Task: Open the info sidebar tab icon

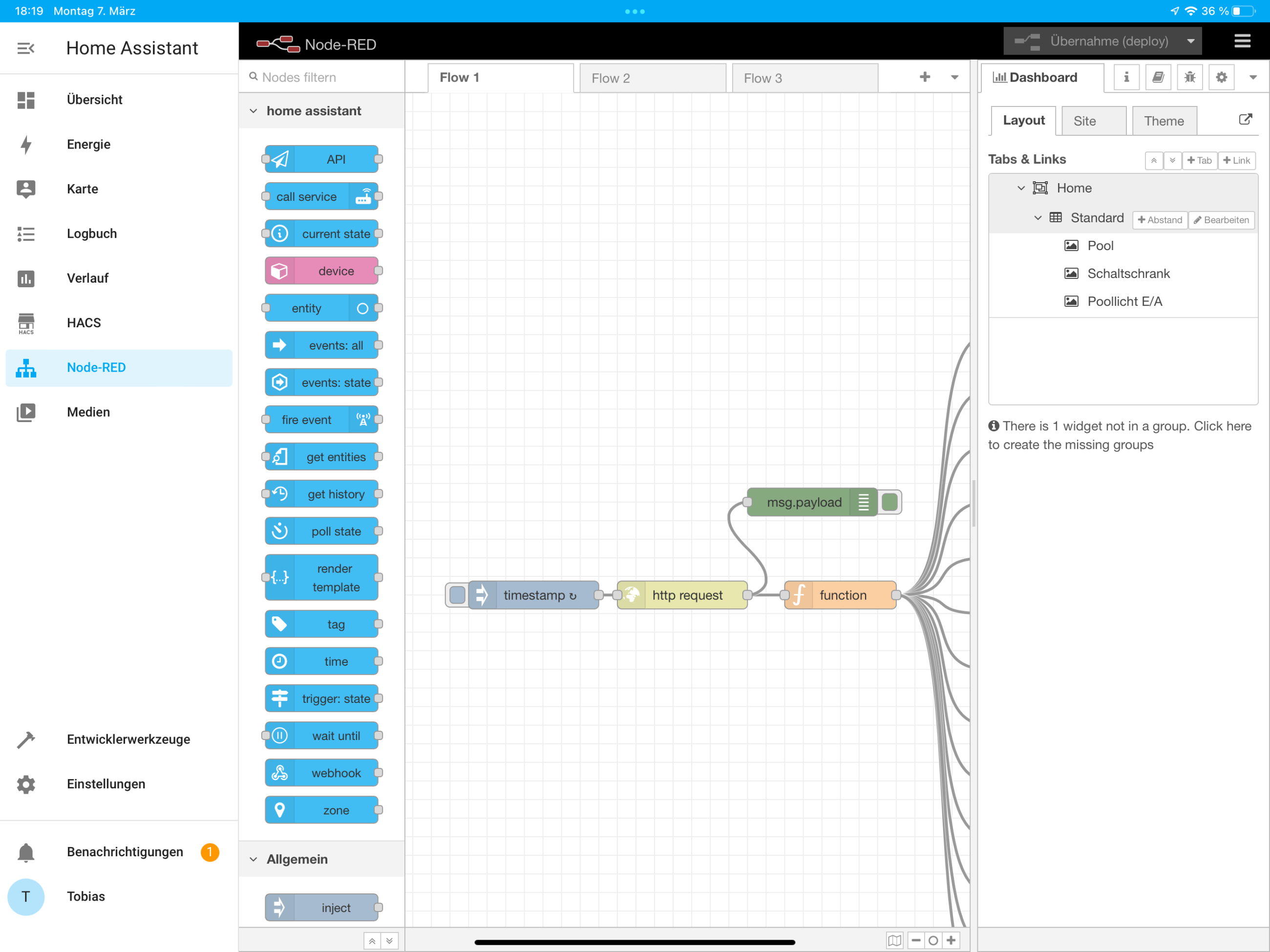Action: pyautogui.click(x=1126, y=78)
